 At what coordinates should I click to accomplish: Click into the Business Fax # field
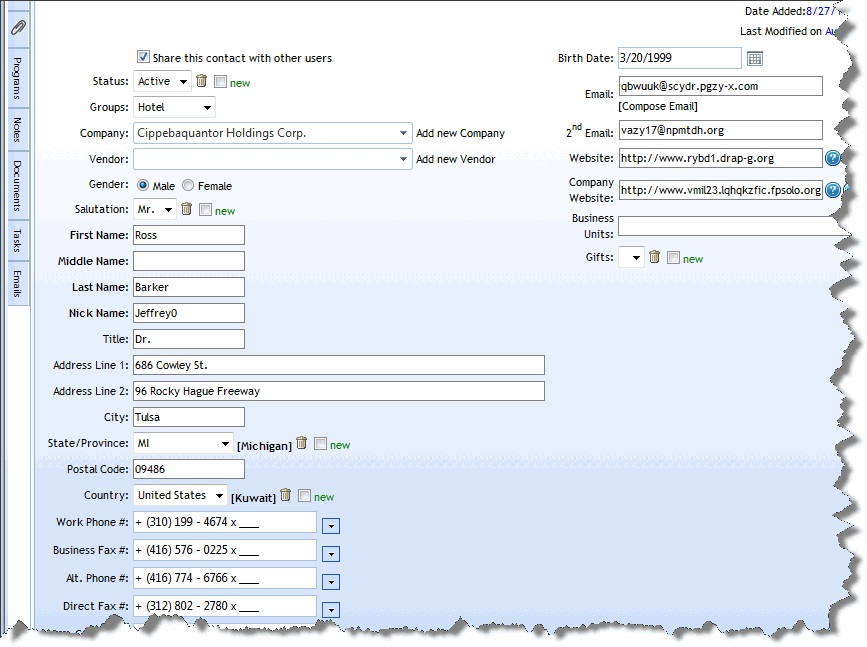225,550
